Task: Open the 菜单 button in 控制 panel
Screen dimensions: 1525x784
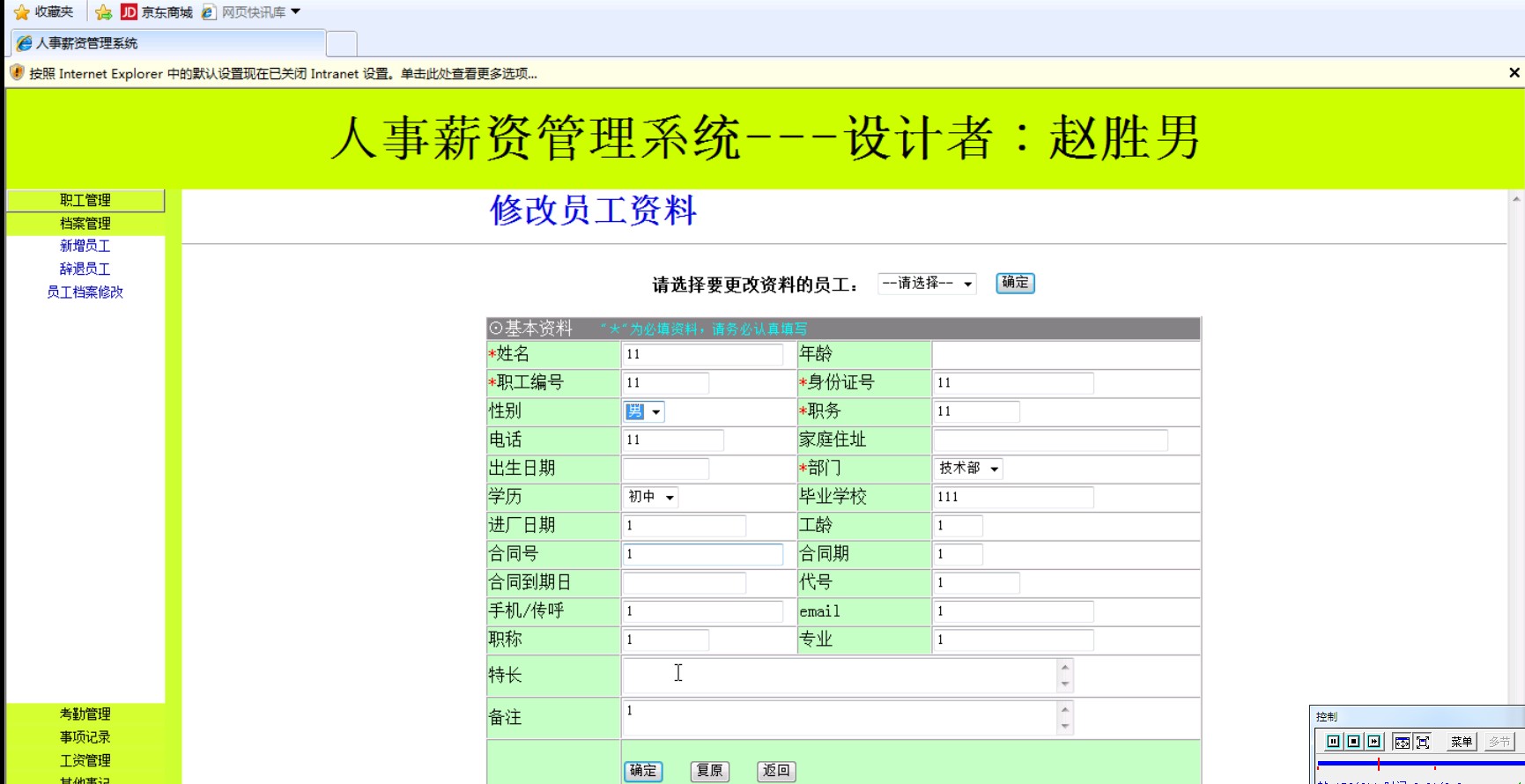Action: 1462,742
